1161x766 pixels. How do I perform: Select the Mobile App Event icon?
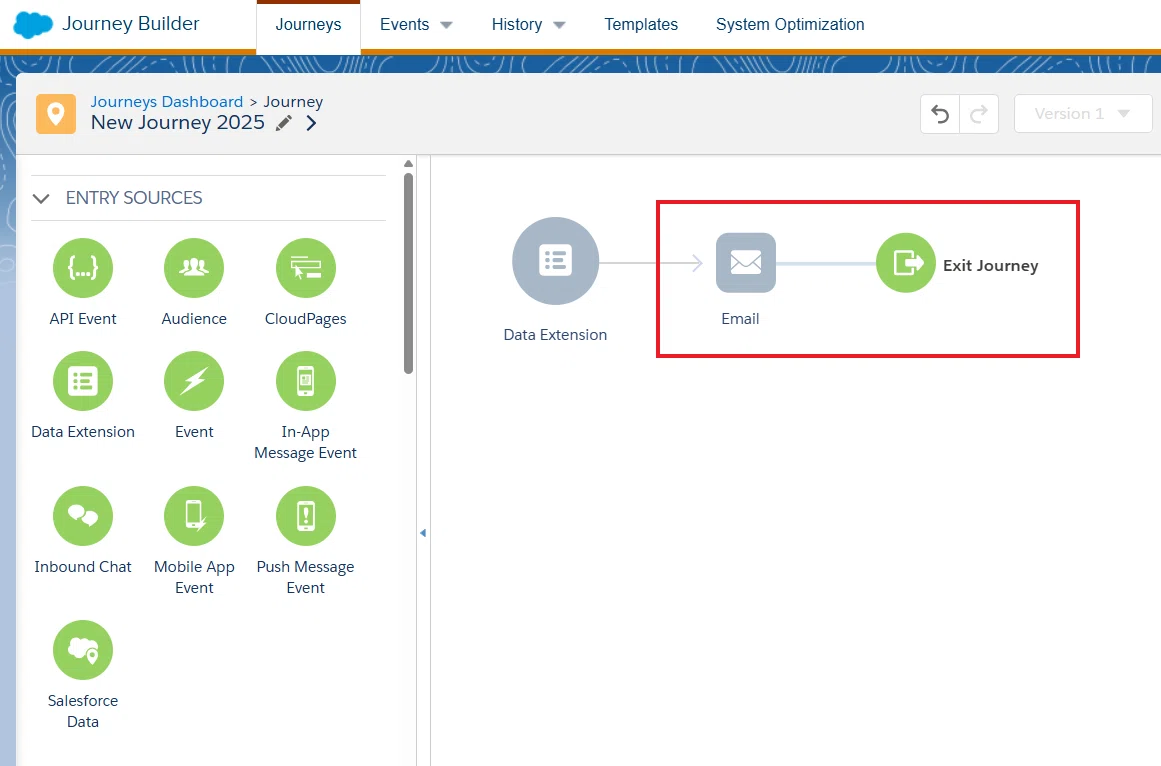point(194,516)
